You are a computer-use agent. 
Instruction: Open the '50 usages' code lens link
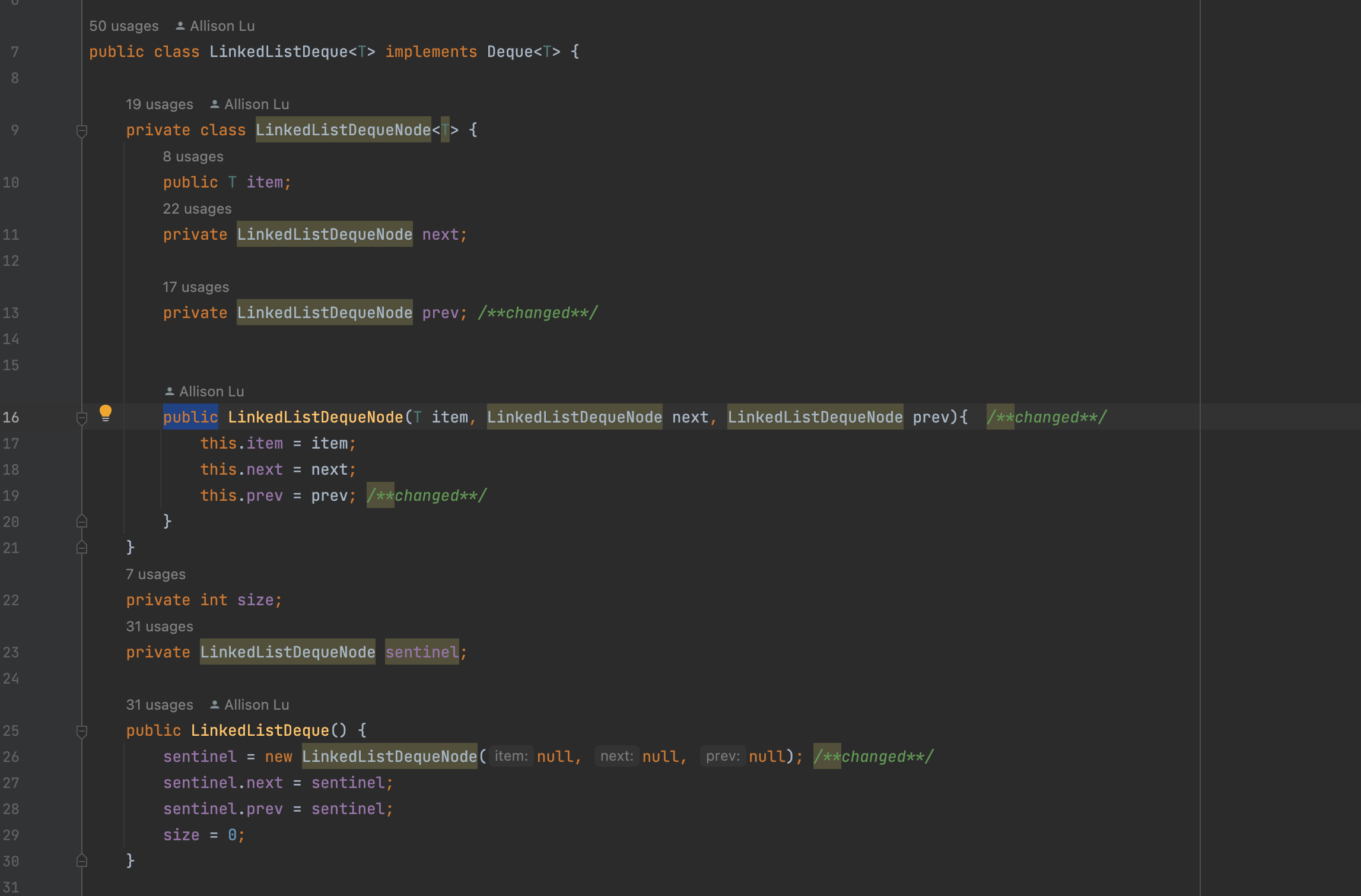pyautogui.click(x=124, y=26)
